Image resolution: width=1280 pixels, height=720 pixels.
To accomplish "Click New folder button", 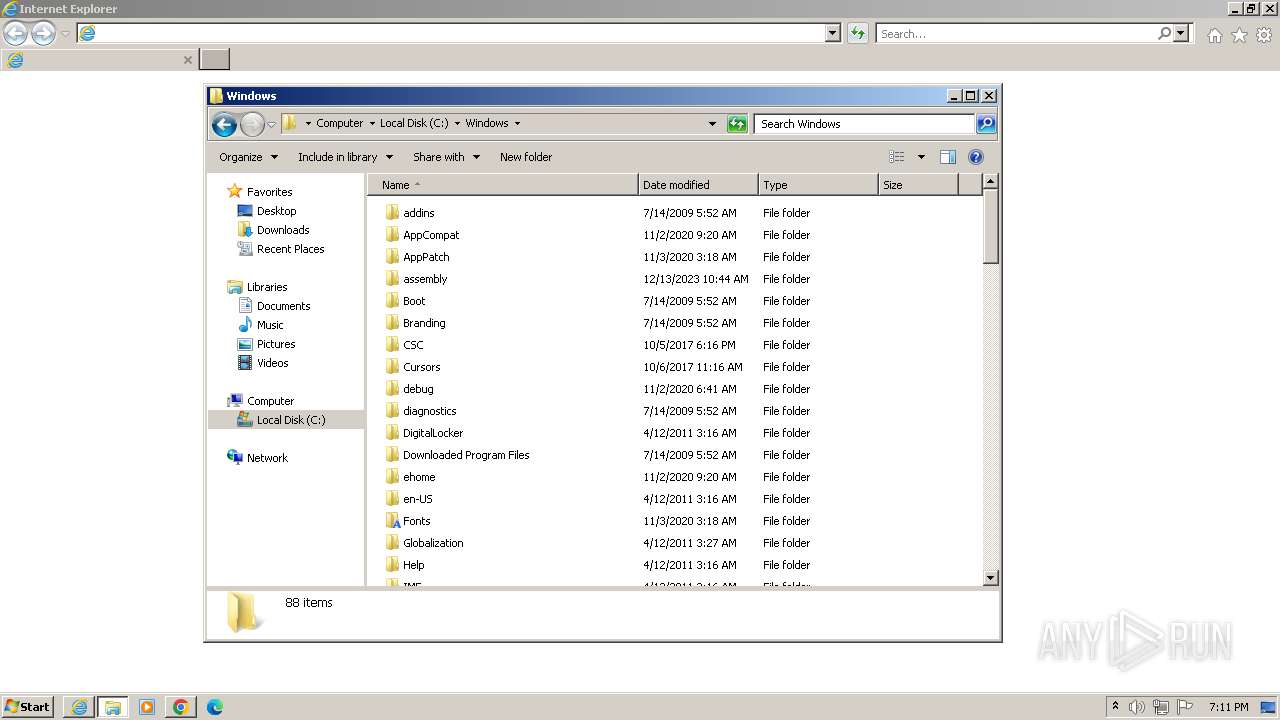I will 526,157.
